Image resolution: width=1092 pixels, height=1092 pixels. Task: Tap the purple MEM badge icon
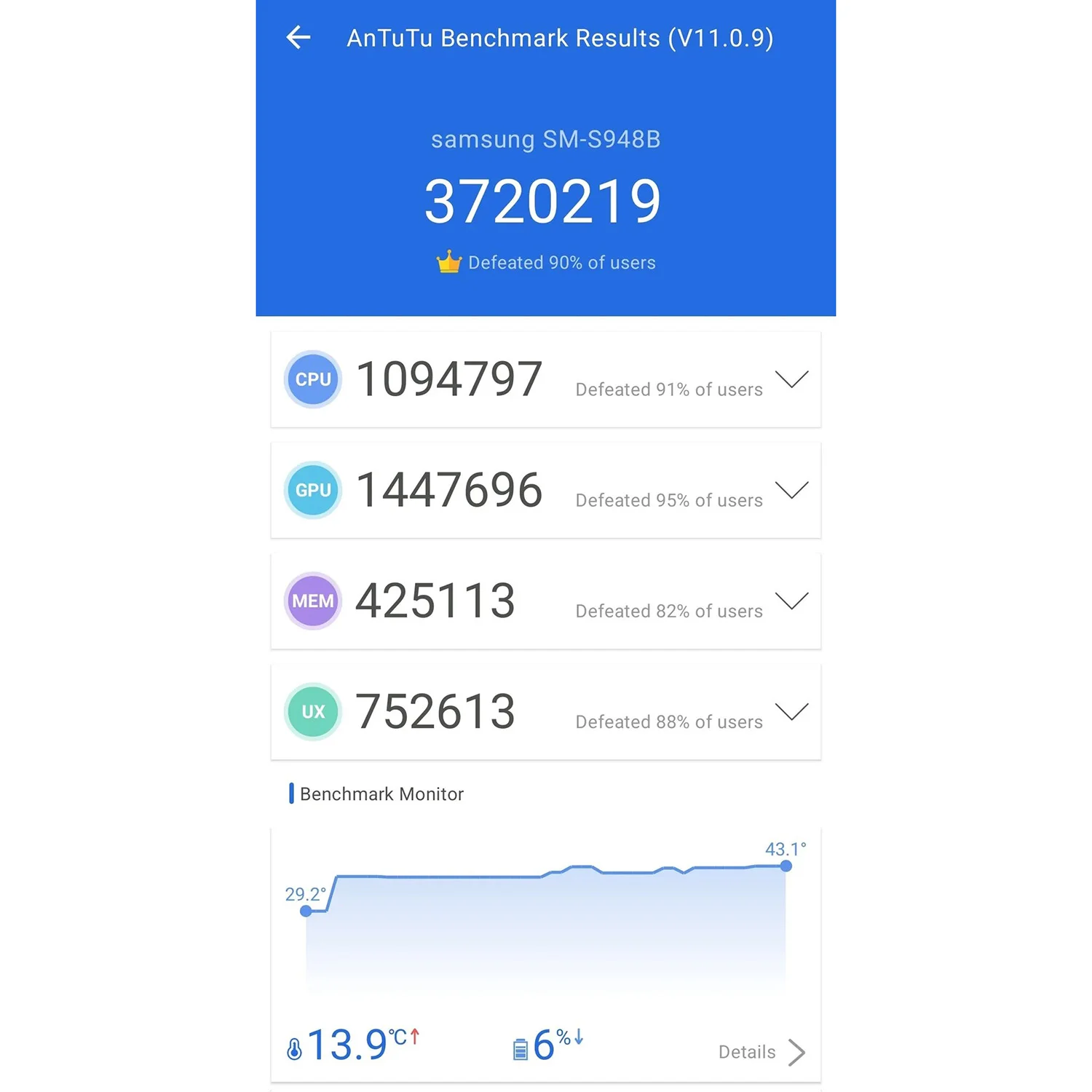click(313, 601)
